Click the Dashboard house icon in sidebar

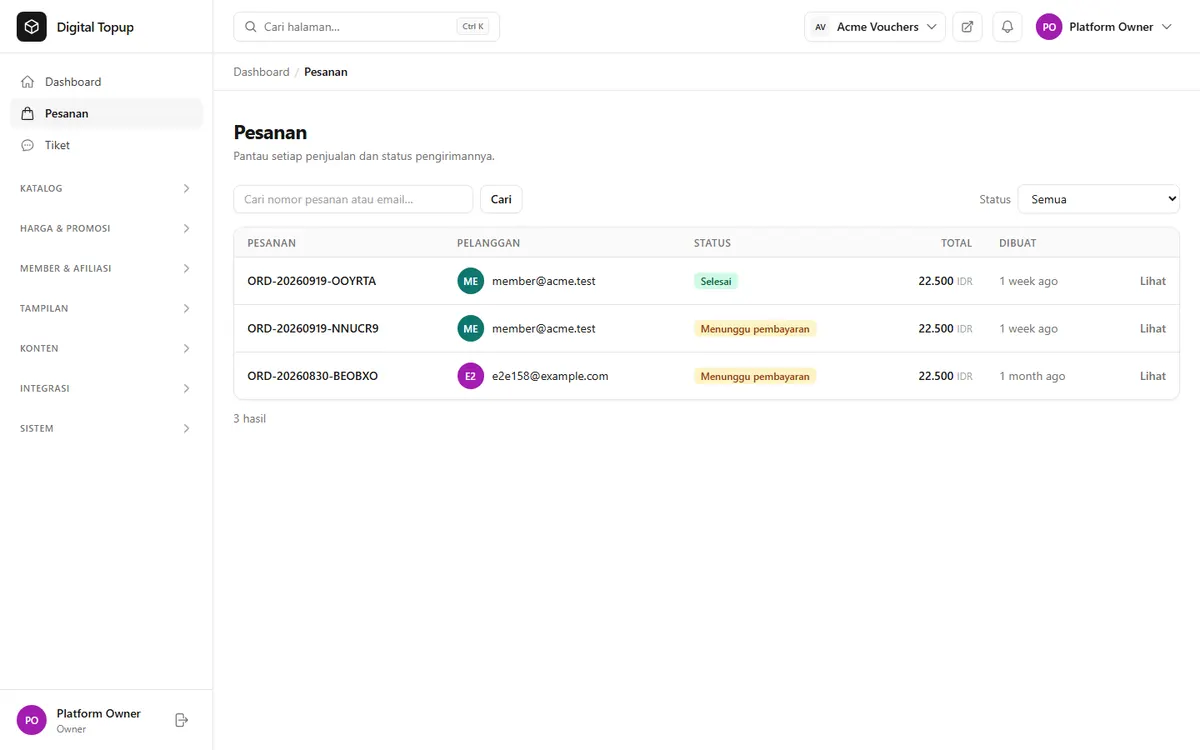[x=27, y=82]
